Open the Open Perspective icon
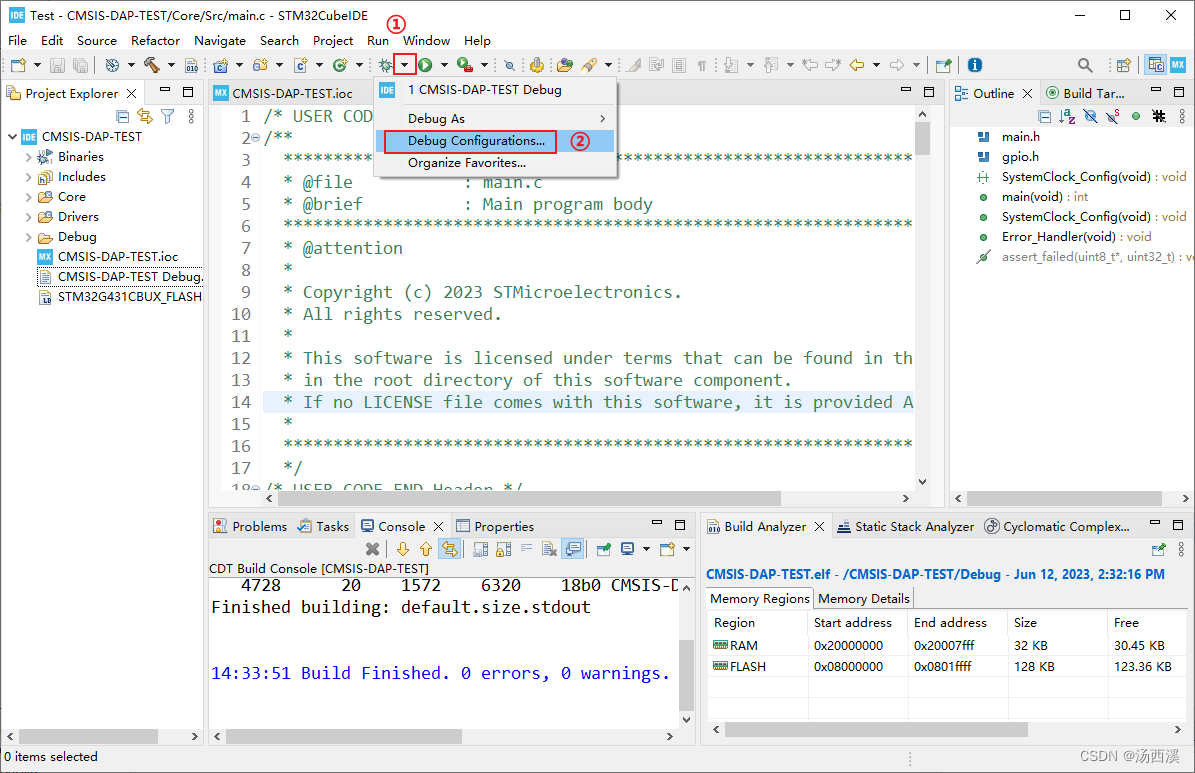The height and width of the screenshot is (773, 1195). (1123, 66)
